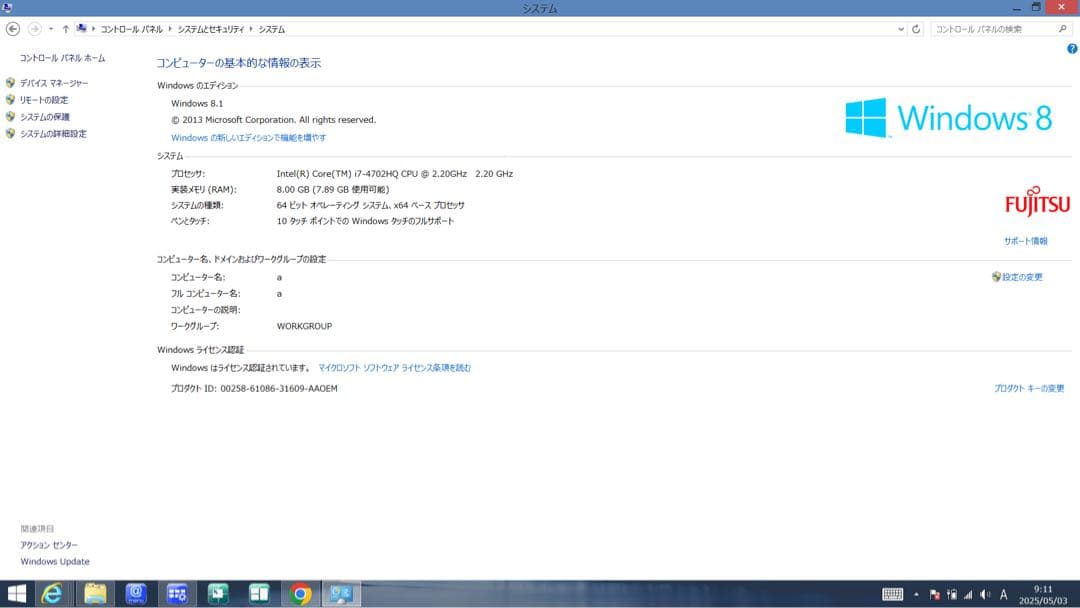Open Windows Update from the related items
This screenshot has width=1080, height=608.
pos(54,561)
